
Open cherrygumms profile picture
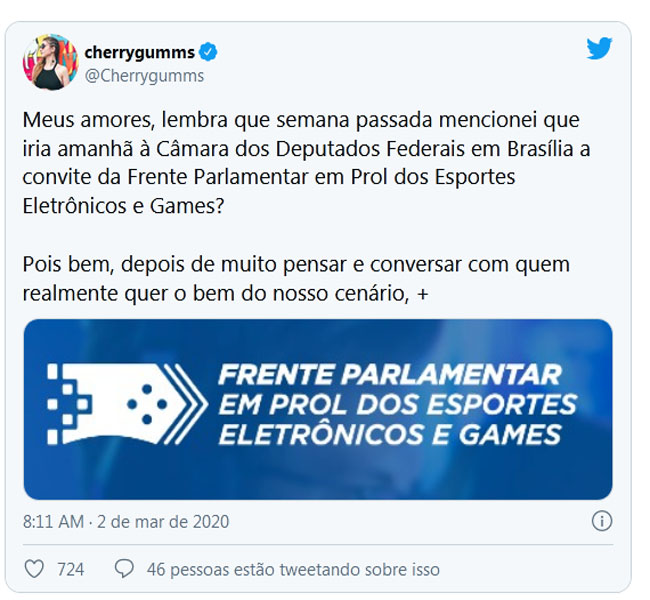click(51, 63)
